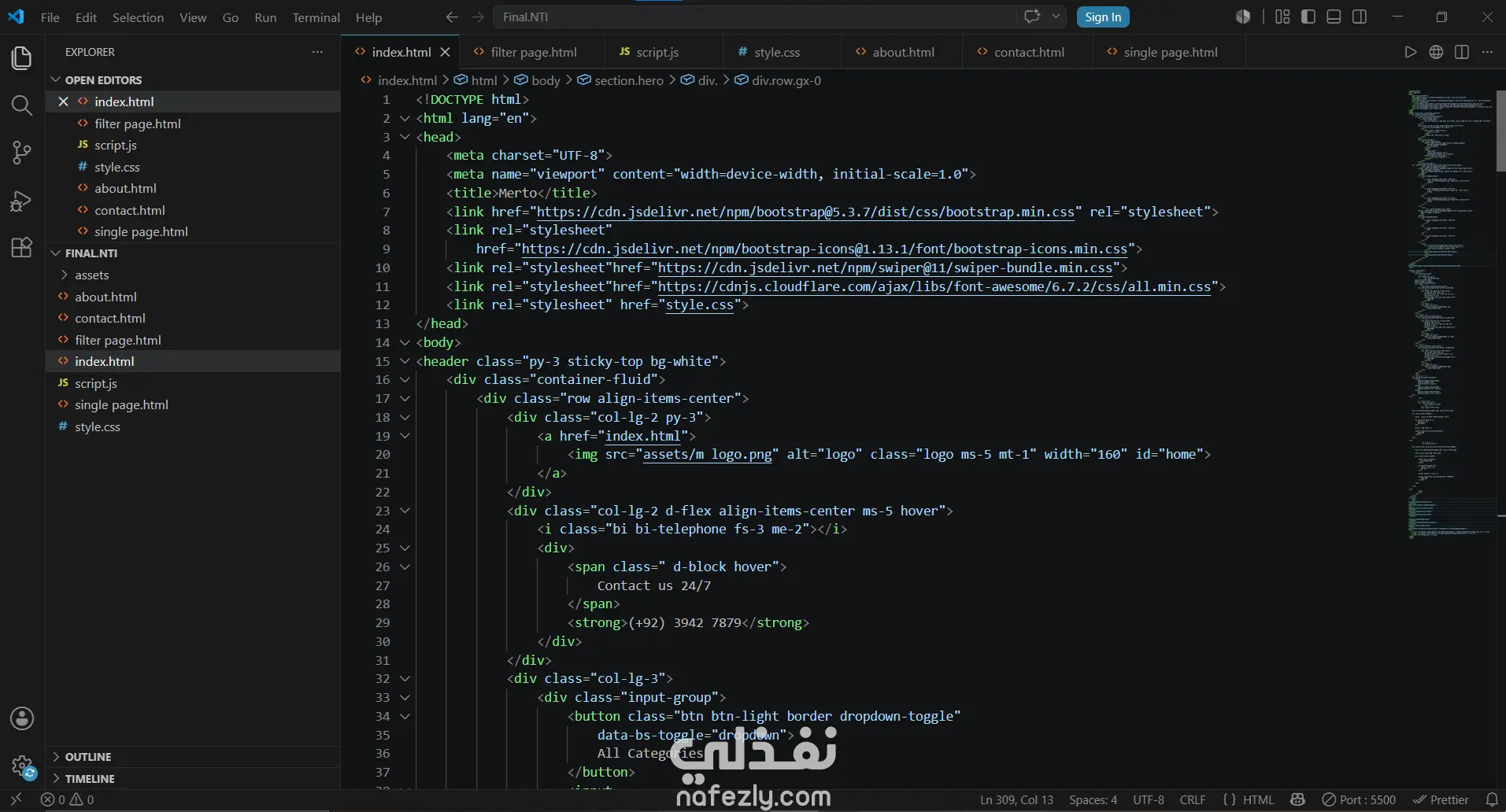Switch to the about.html tab
The image size is (1506, 812).
(x=903, y=52)
